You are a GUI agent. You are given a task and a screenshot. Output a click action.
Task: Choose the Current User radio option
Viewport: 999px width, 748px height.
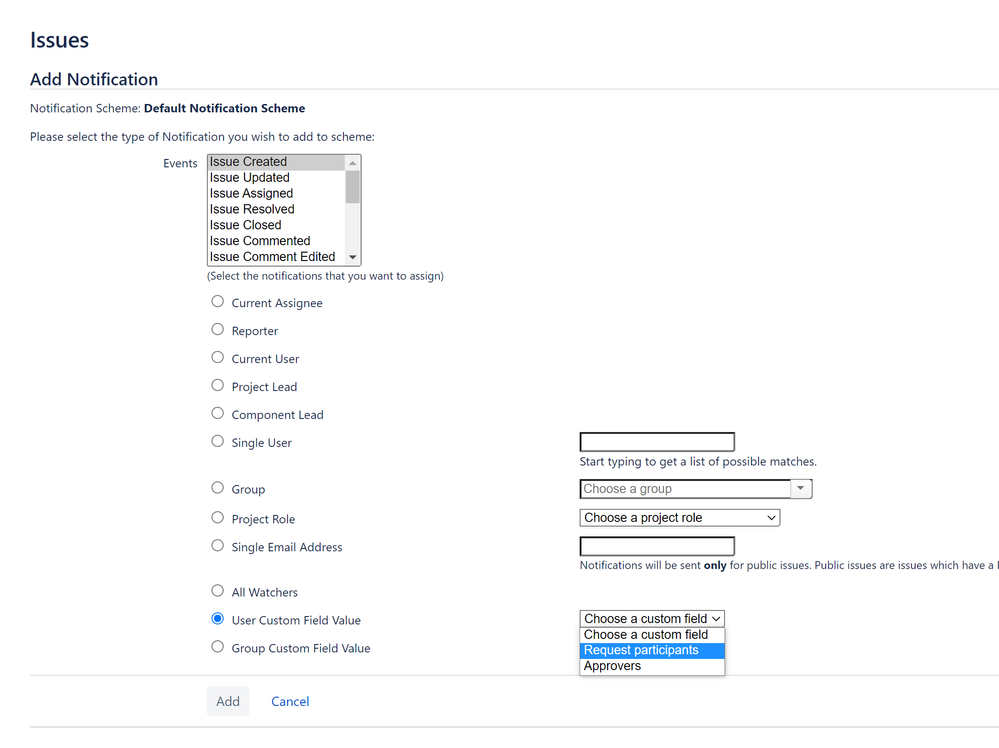(217, 357)
